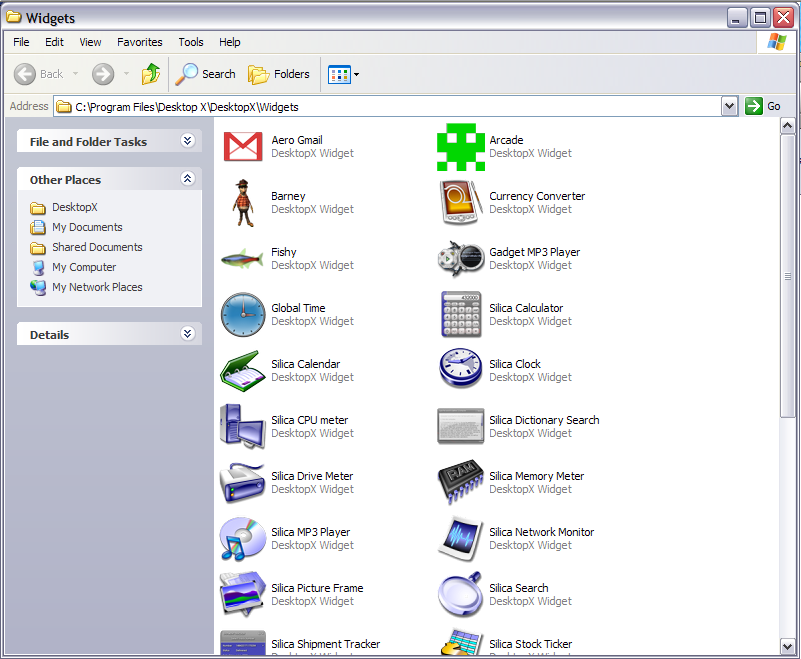Open My Computer from the sidebar

click(84, 267)
